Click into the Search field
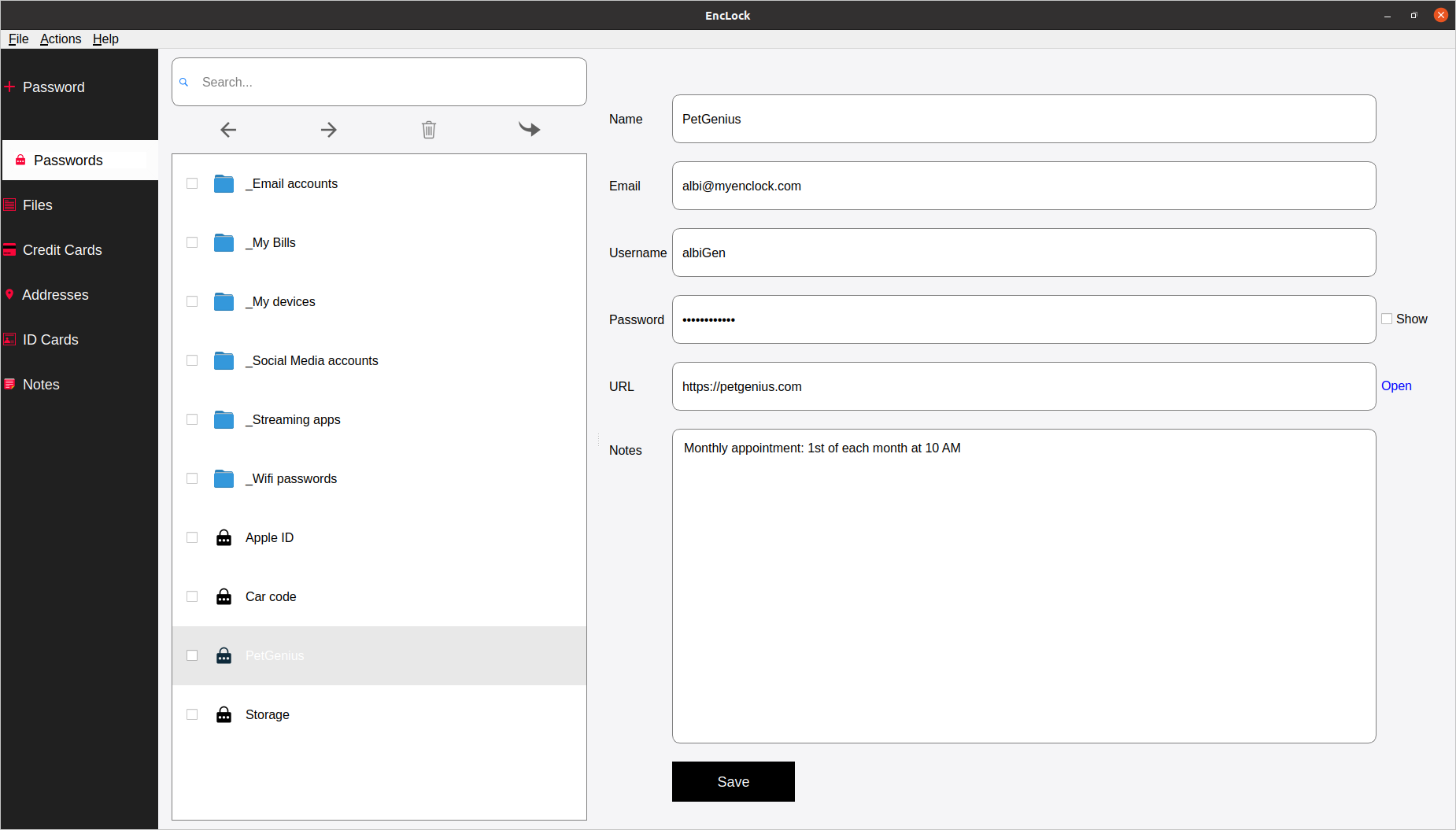Image resolution: width=1456 pixels, height=830 pixels. (379, 82)
